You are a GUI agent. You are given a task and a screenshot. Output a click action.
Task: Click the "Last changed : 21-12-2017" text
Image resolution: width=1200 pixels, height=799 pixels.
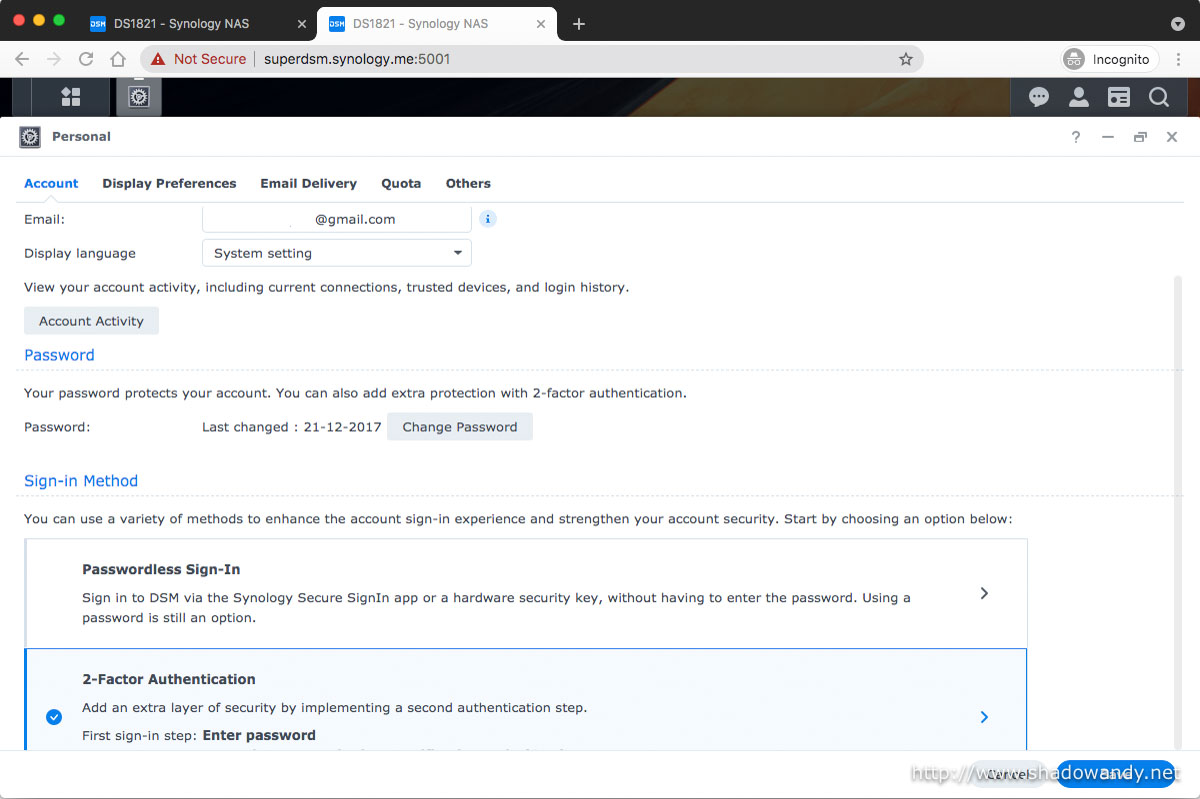292,427
